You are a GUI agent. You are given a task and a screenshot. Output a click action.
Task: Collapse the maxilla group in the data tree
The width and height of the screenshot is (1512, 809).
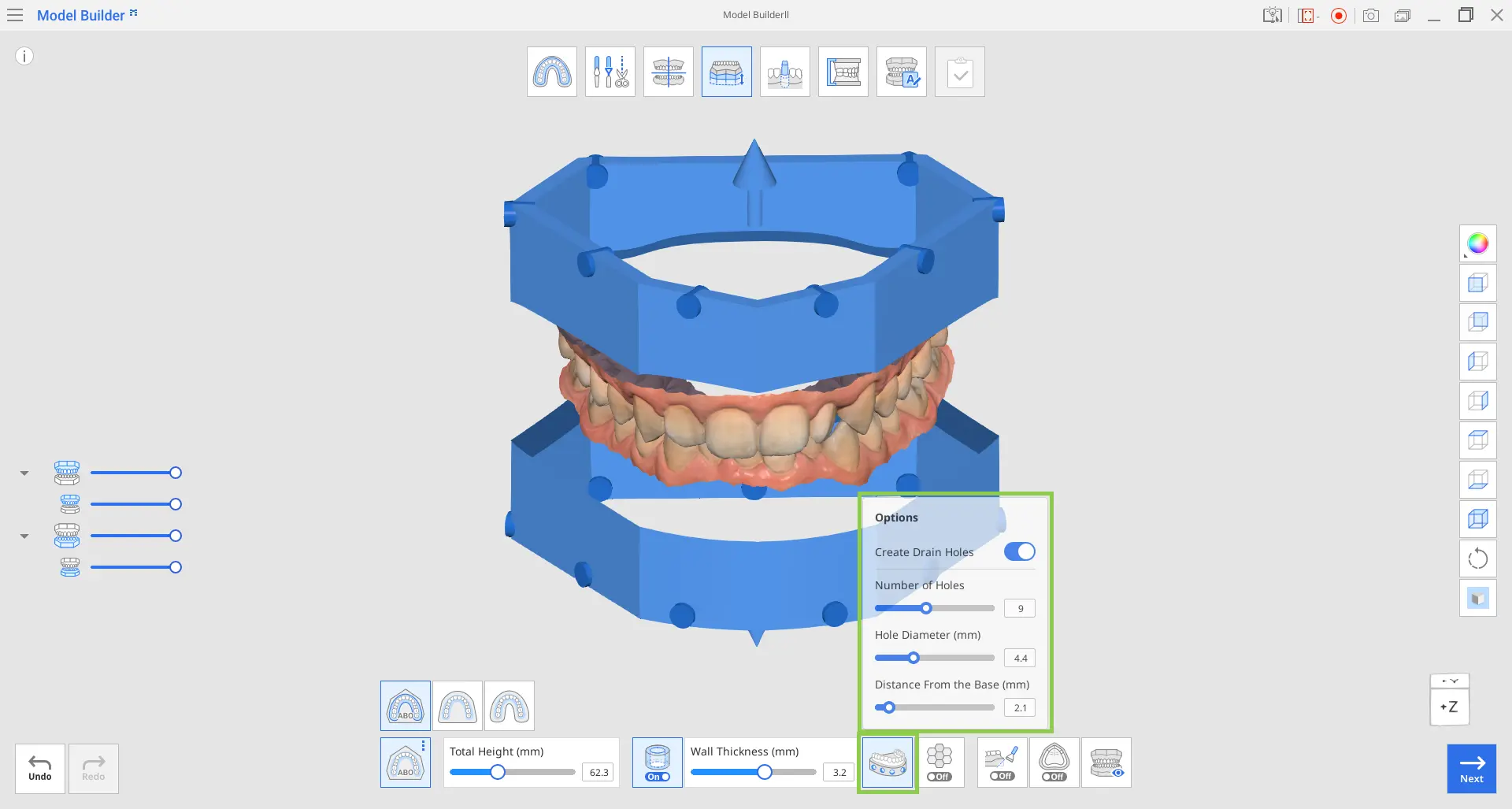pos(24,473)
